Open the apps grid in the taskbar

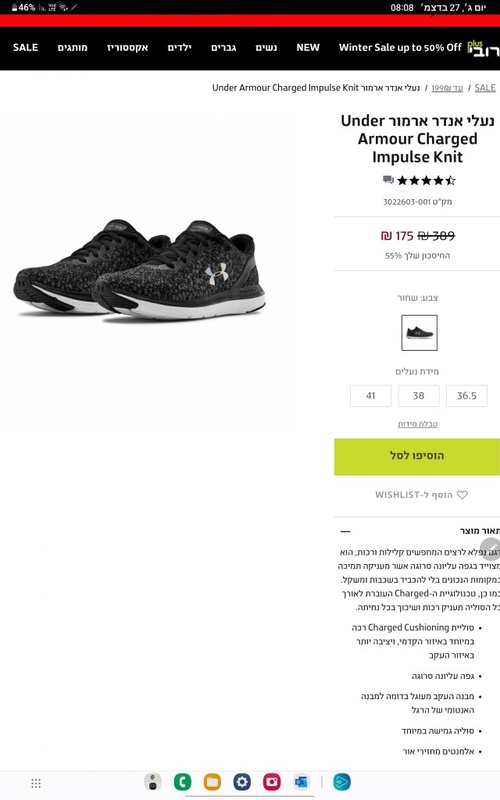(x=36, y=783)
